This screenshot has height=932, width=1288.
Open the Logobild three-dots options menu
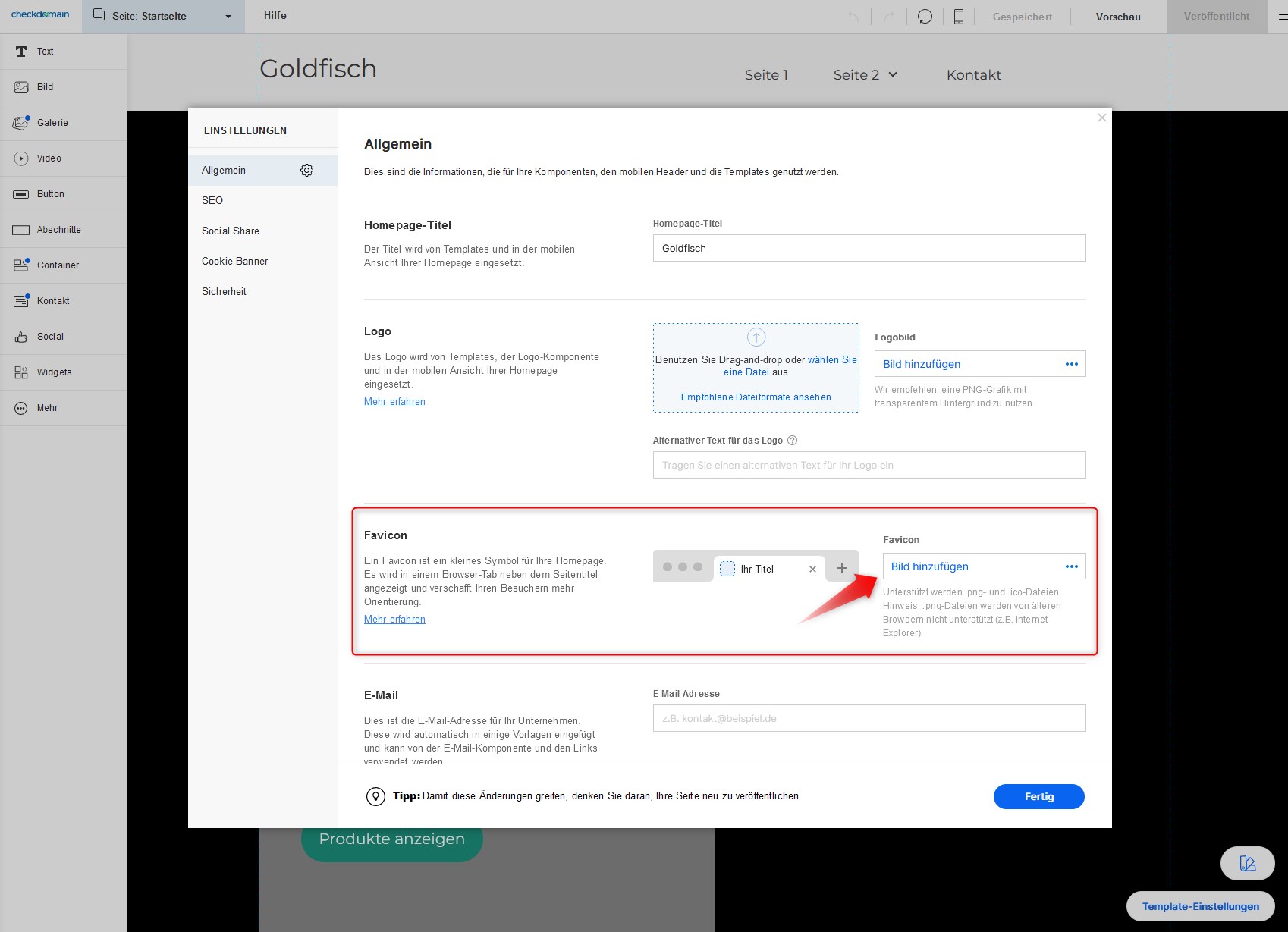(x=1071, y=364)
